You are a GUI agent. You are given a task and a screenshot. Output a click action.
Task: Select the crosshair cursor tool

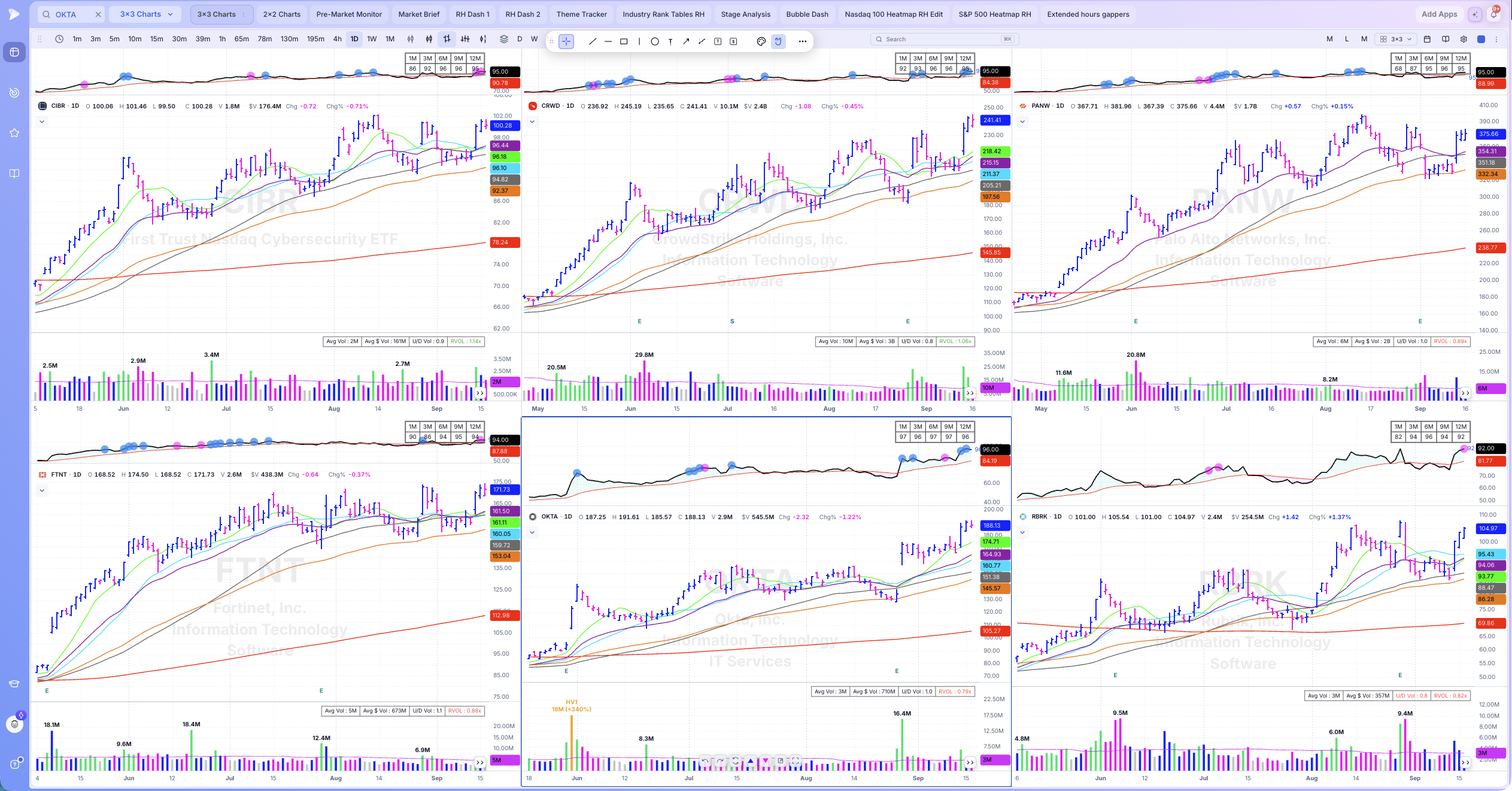(566, 41)
